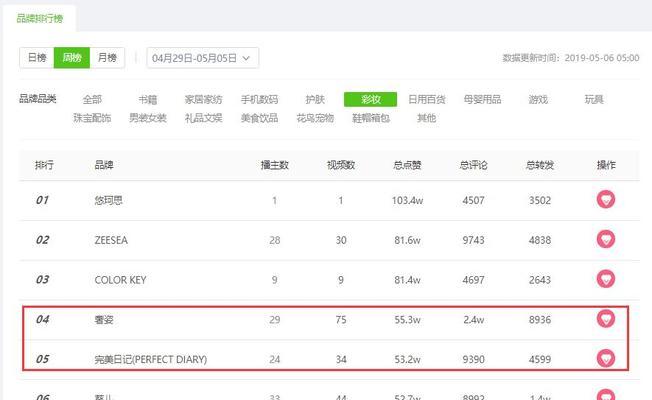
Task: Open the ZEESEA brand link
Action: 111,240
